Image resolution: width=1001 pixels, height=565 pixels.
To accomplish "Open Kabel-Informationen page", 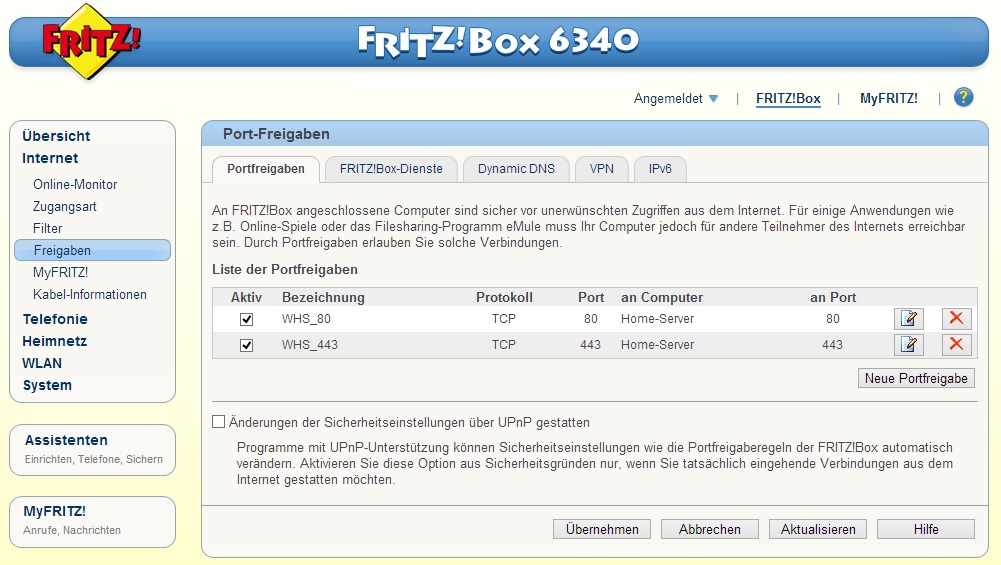I will click(90, 295).
